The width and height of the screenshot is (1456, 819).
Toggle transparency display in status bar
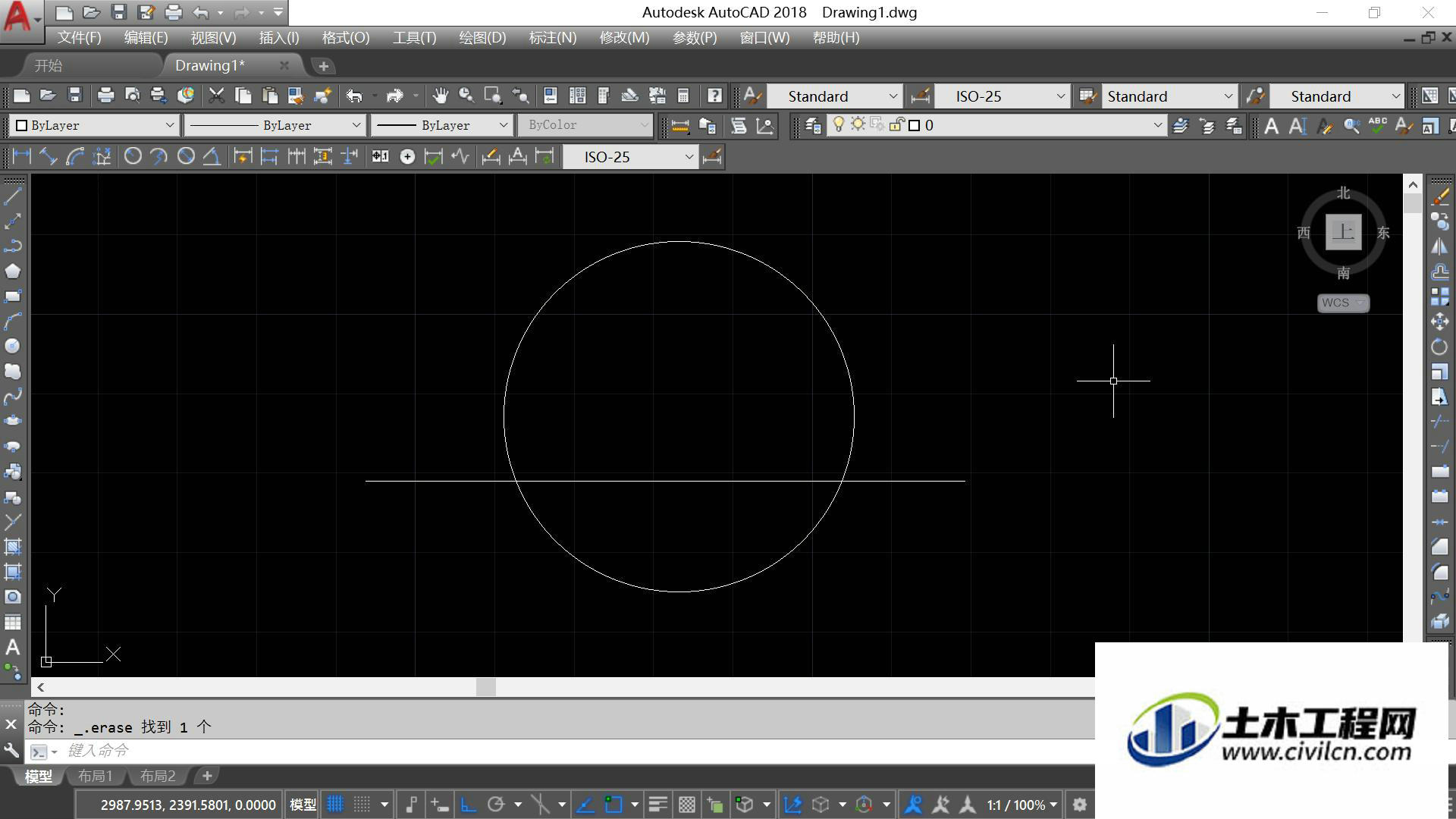point(686,805)
